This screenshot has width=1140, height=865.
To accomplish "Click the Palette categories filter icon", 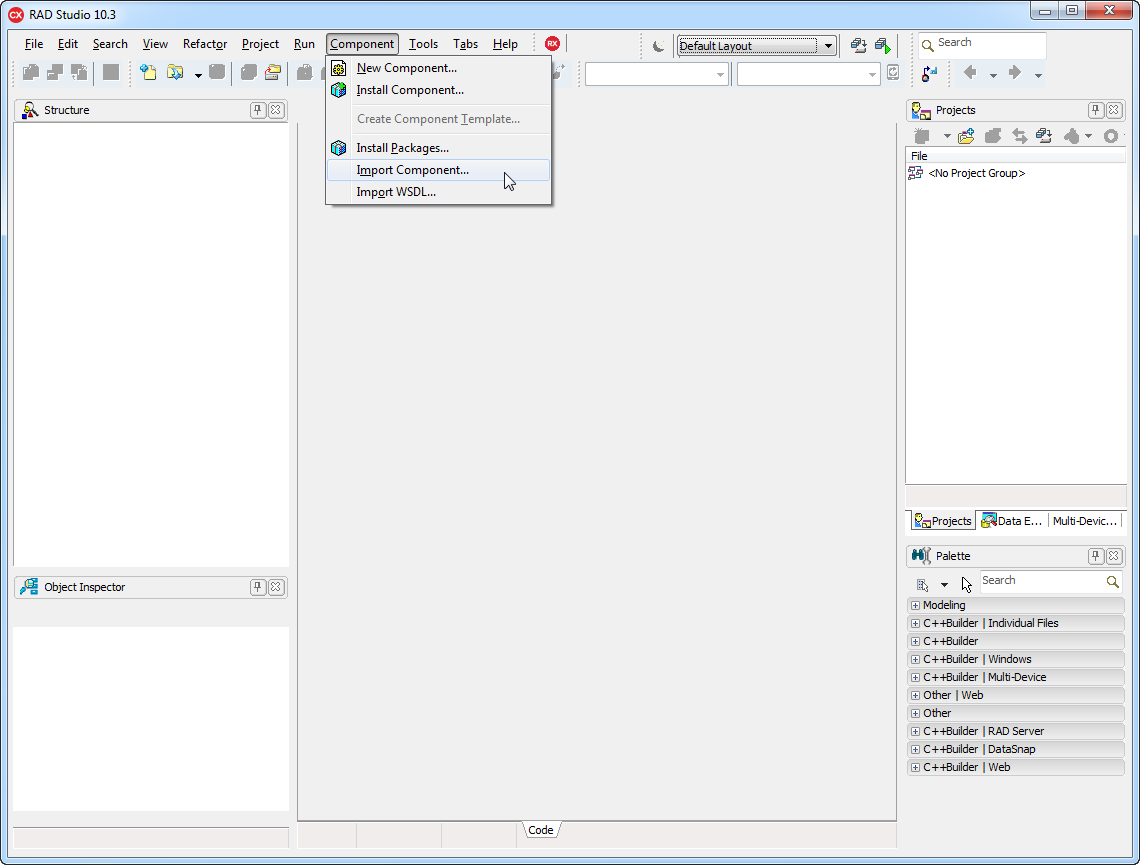I will 923,584.
